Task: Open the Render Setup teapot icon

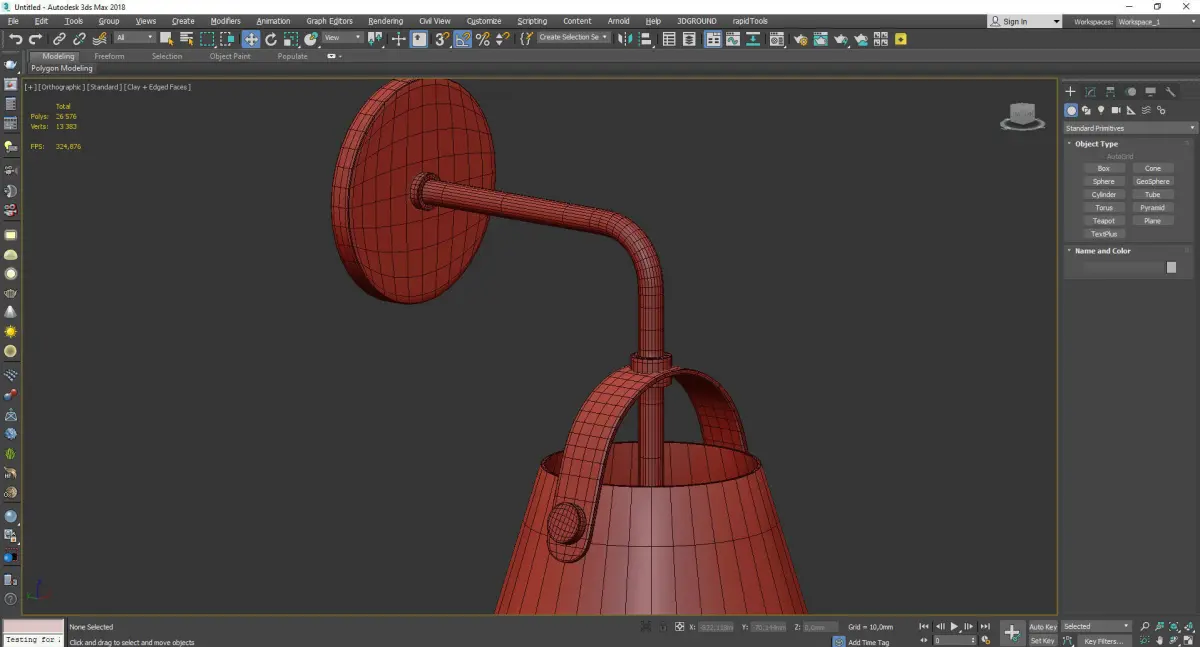Action: pos(800,39)
